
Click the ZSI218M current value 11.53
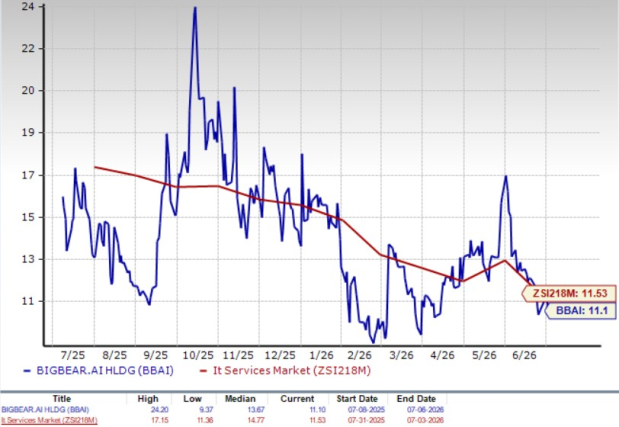point(317,420)
